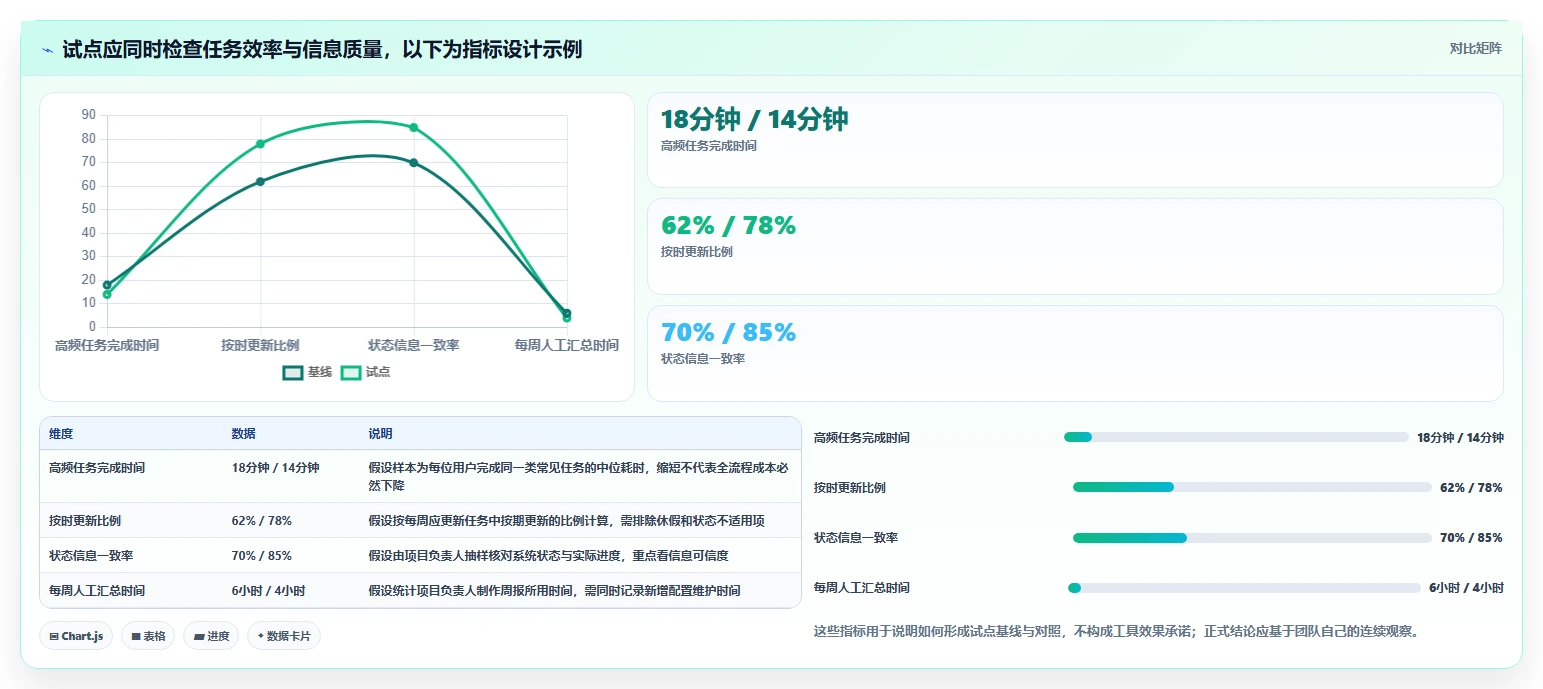This screenshot has width=1543, height=689.
Task: Click the page title 试点应同时检查任务效率
Action: 322,49
